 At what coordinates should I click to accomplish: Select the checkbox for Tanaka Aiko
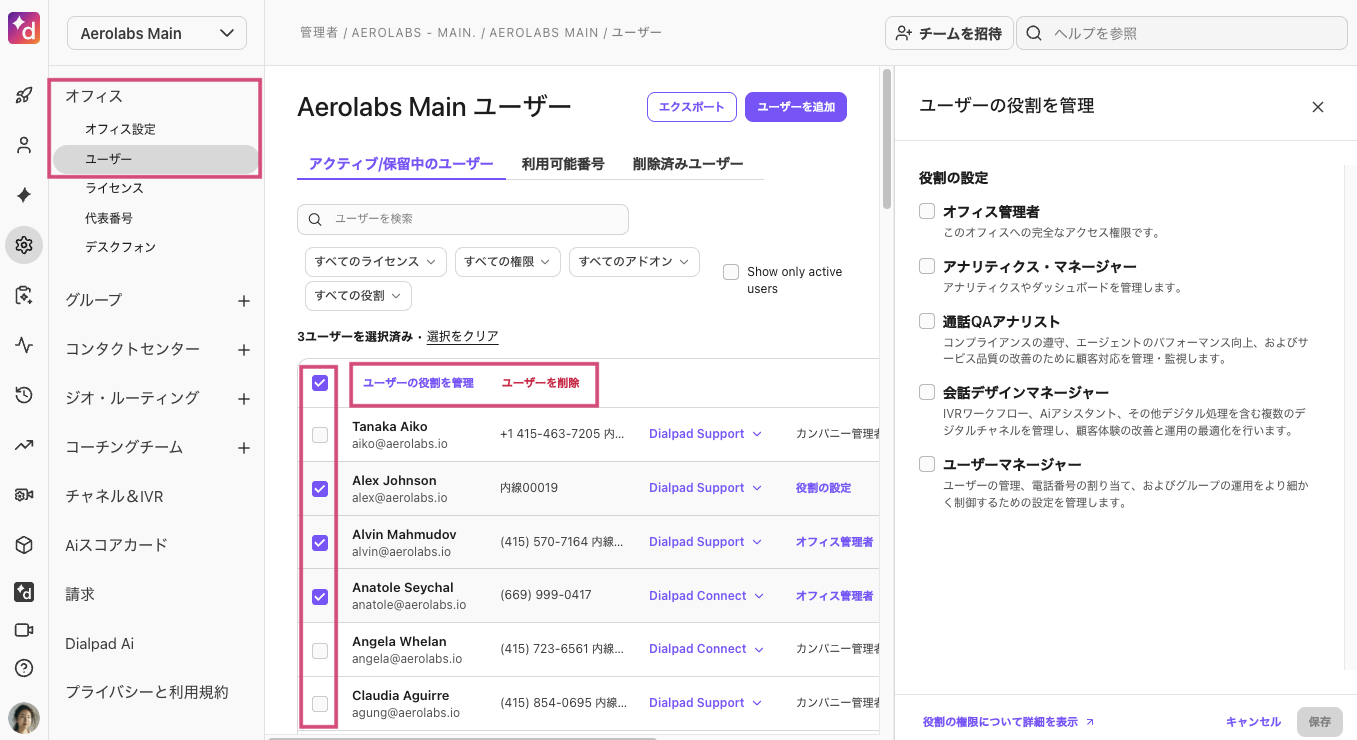320,435
